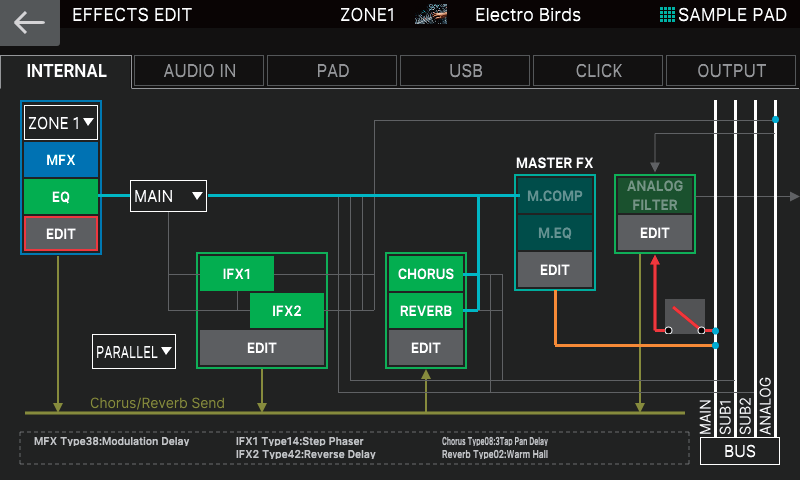Toggle the MFX effect block

click(61, 159)
